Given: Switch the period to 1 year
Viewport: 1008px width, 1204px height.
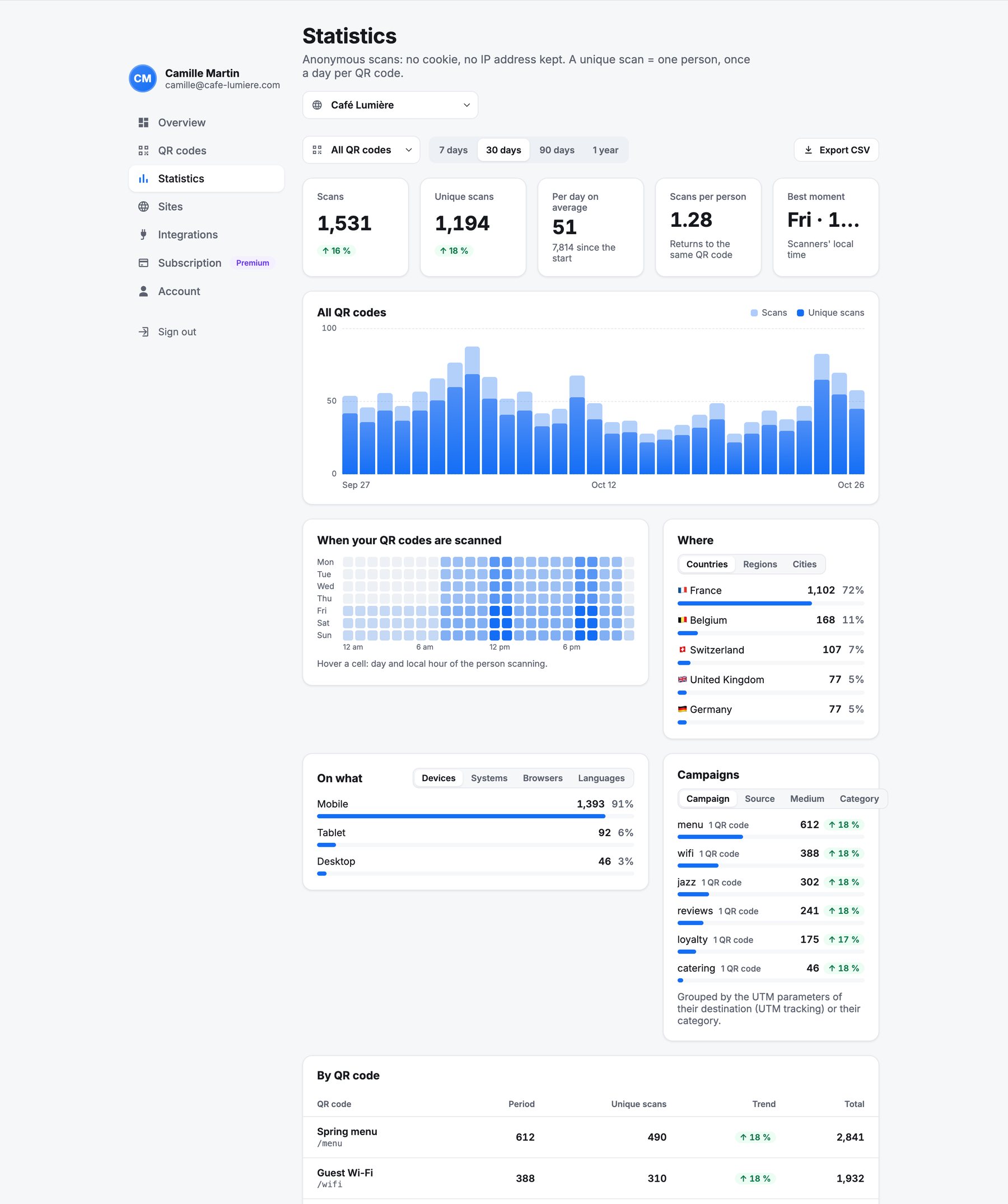Looking at the screenshot, I should click(x=605, y=150).
